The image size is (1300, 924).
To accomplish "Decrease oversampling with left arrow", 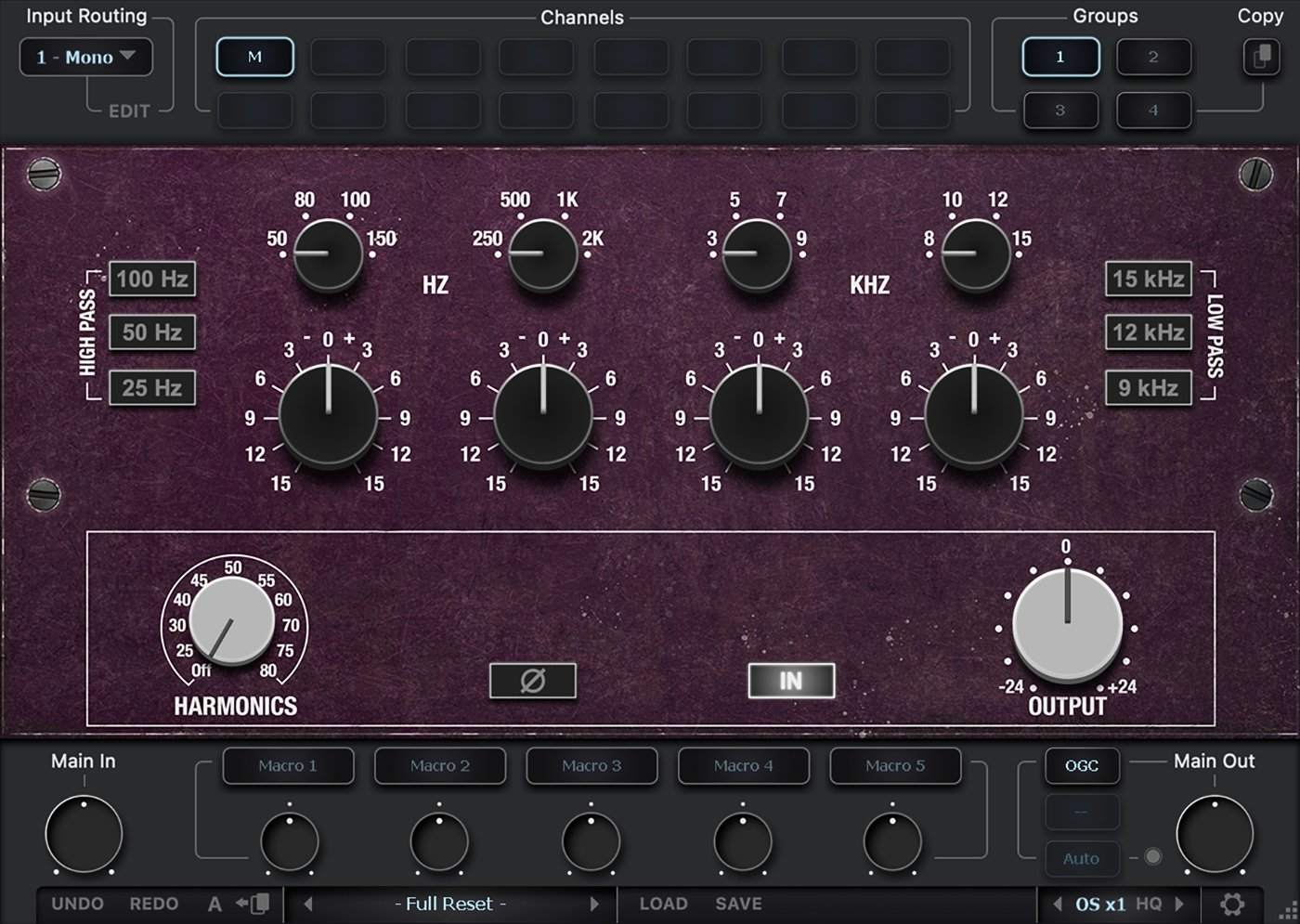I will tap(1057, 904).
